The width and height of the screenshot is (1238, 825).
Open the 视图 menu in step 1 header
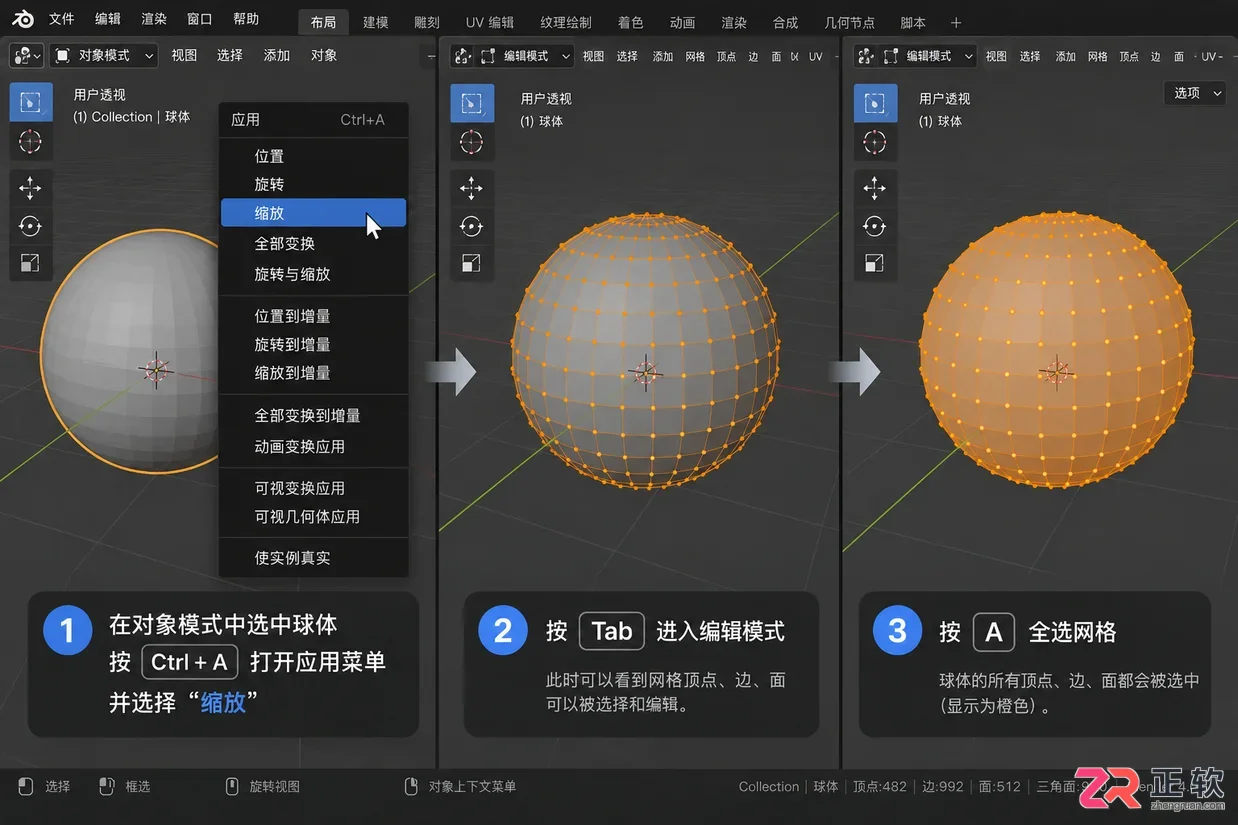184,55
